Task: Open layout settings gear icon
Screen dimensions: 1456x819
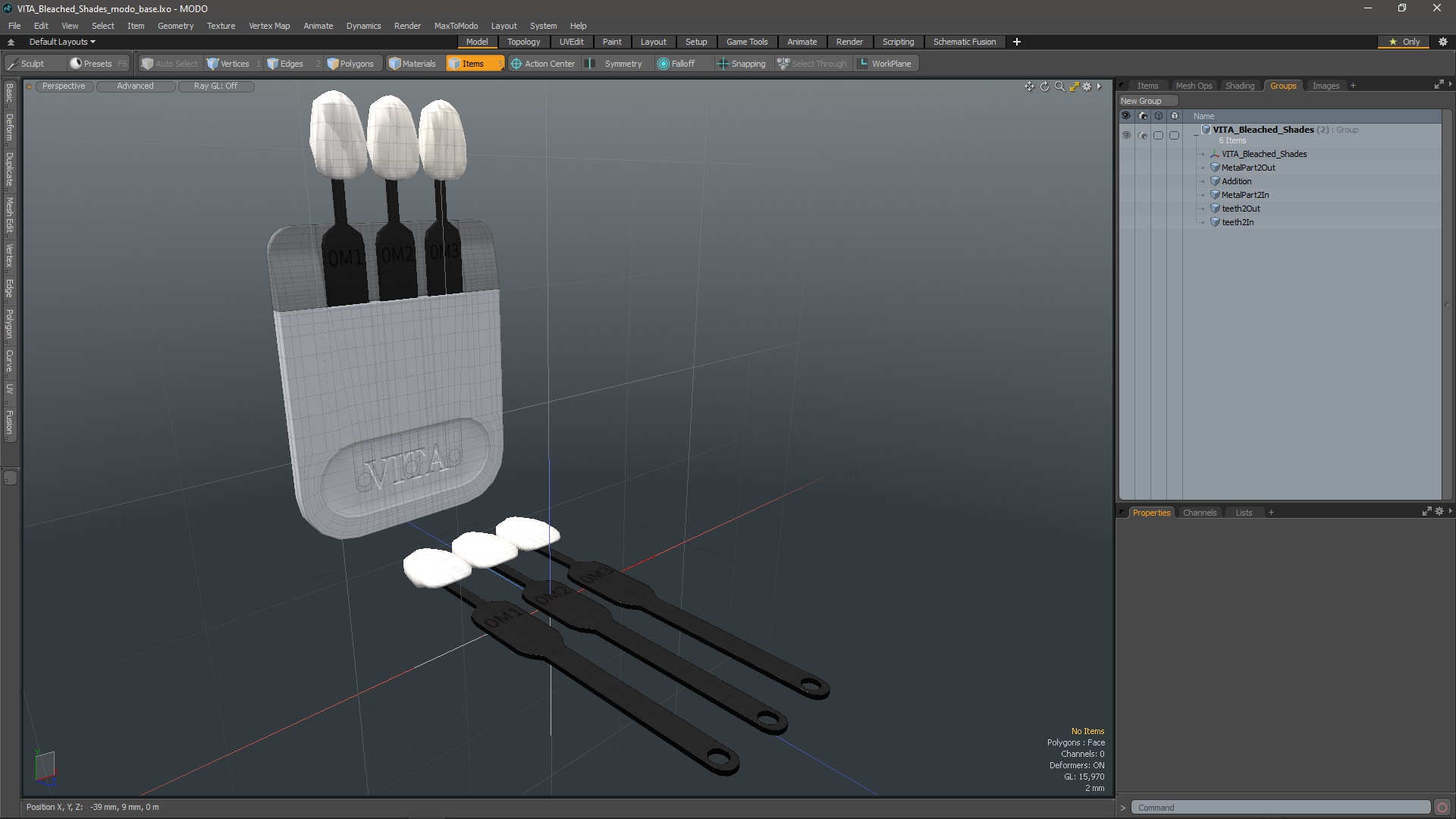Action: tap(1443, 42)
